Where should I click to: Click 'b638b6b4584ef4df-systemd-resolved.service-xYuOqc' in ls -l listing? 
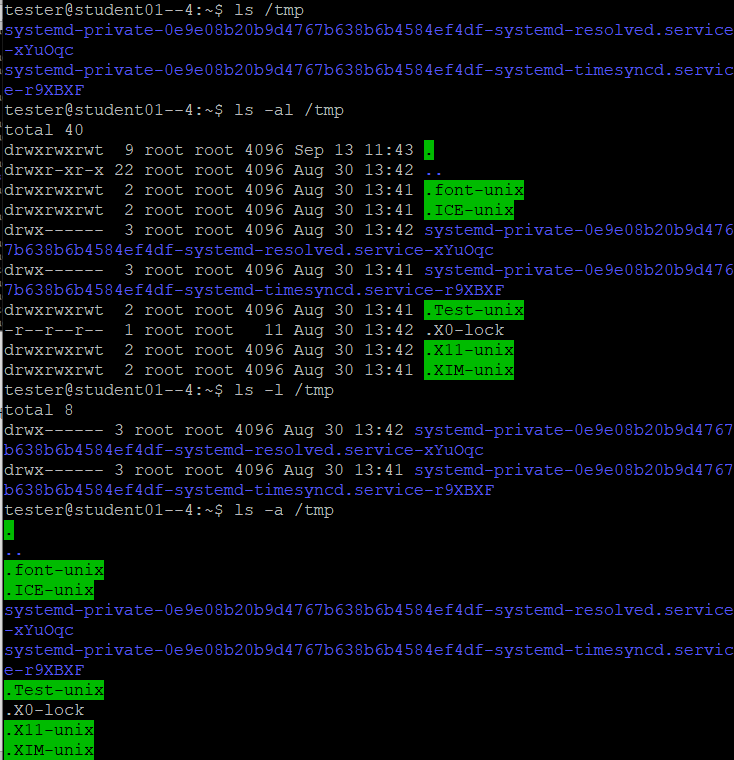coord(244,450)
